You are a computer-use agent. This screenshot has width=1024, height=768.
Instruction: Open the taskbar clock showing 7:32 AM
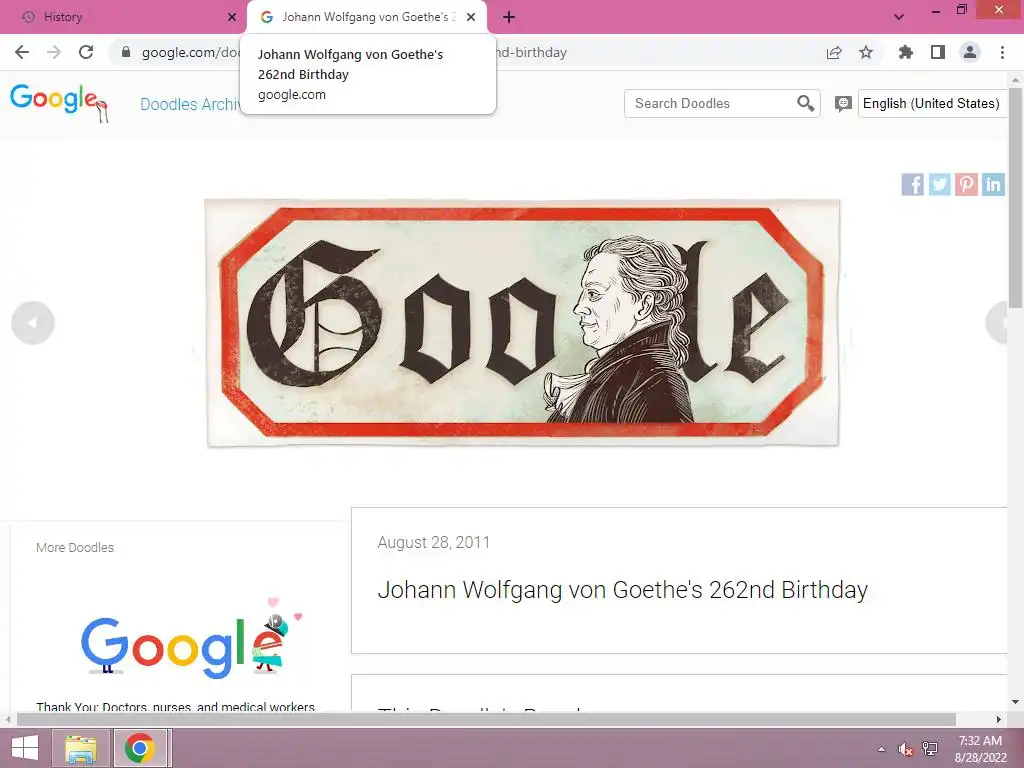980,749
